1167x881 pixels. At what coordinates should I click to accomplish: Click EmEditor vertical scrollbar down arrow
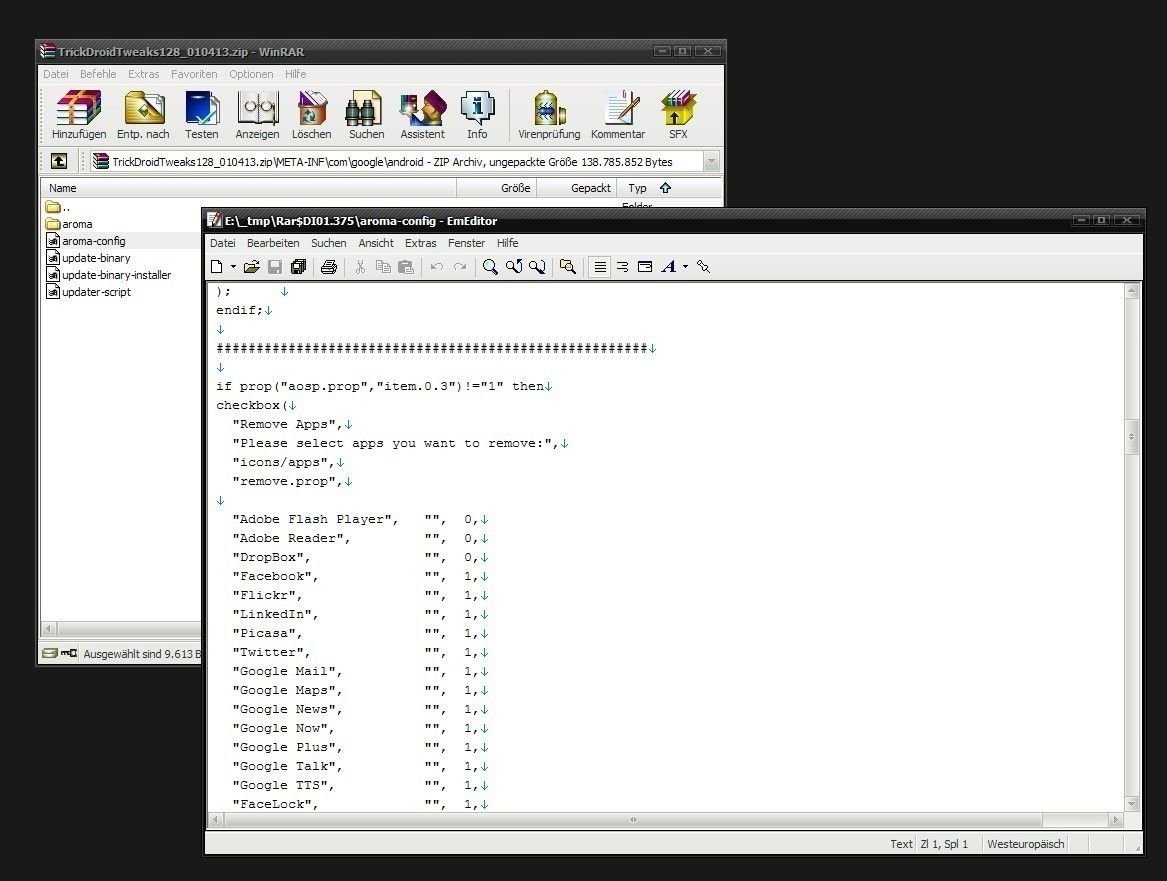click(x=1132, y=804)
